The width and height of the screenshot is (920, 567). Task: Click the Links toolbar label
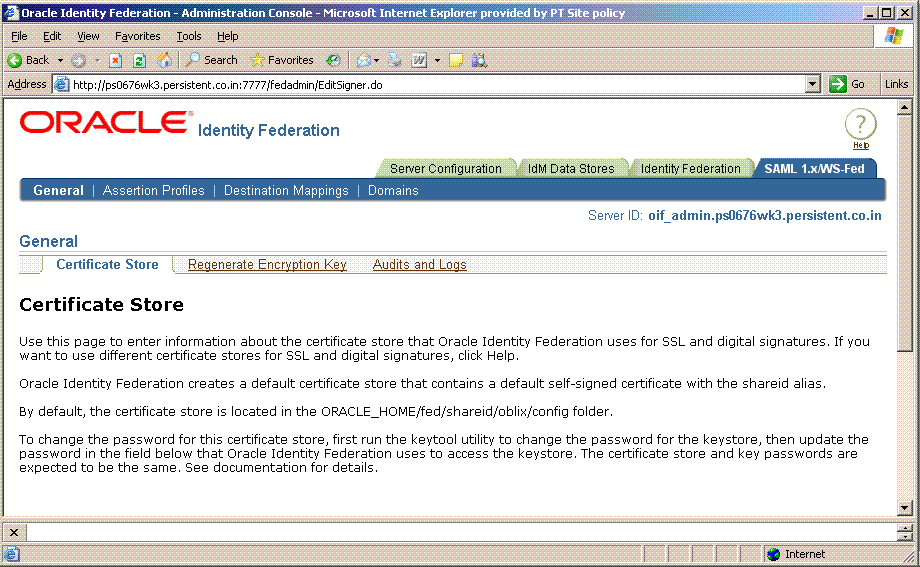896,85
